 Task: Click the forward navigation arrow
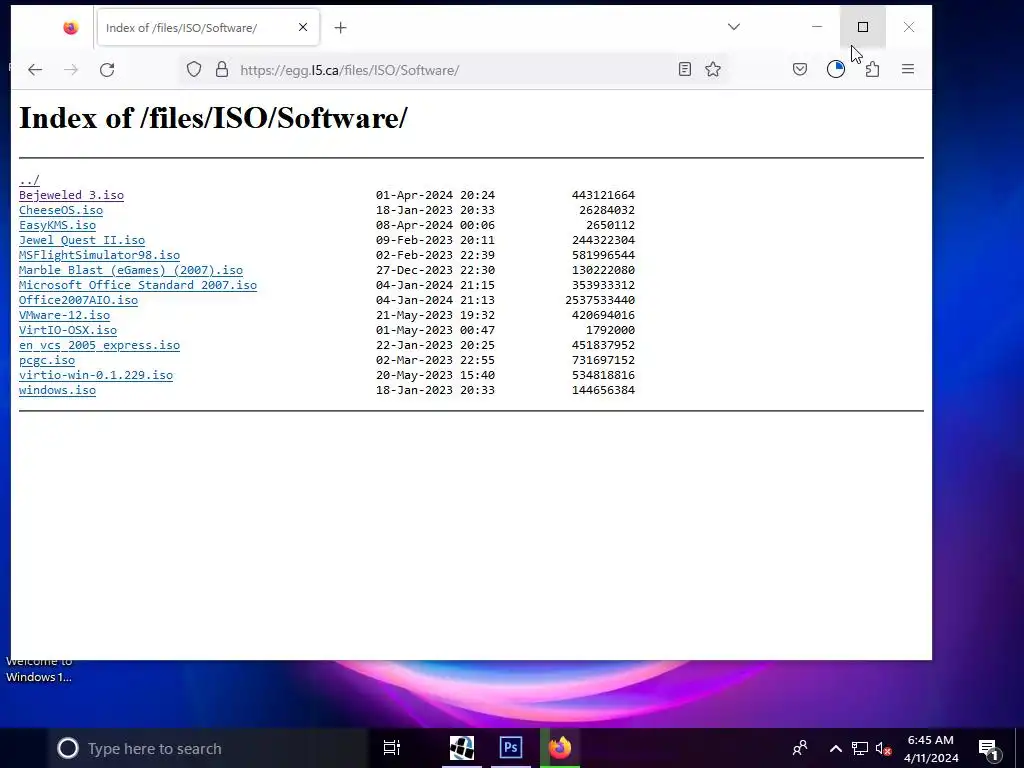[x=71, y=70]
